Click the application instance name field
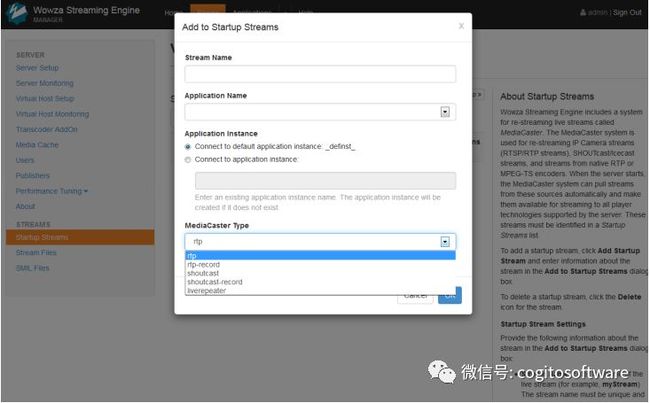 [325, 181]
